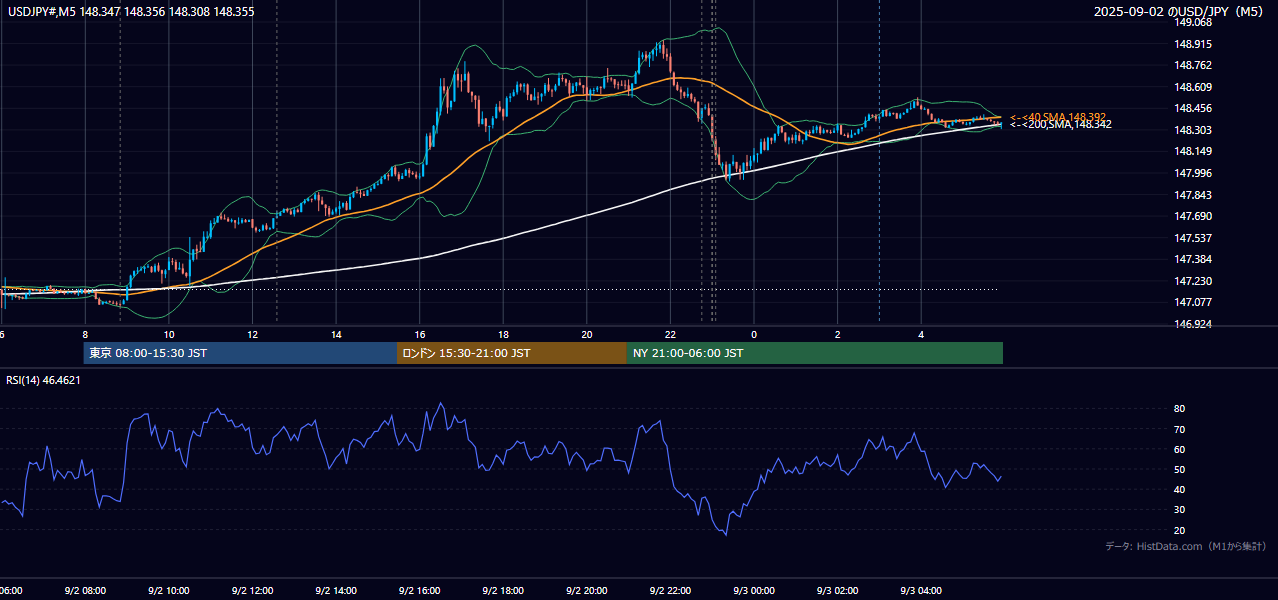Viewport: 1278px width, 600px height.
Task: Click price axis value 147.690
Action: [1193, 216]
